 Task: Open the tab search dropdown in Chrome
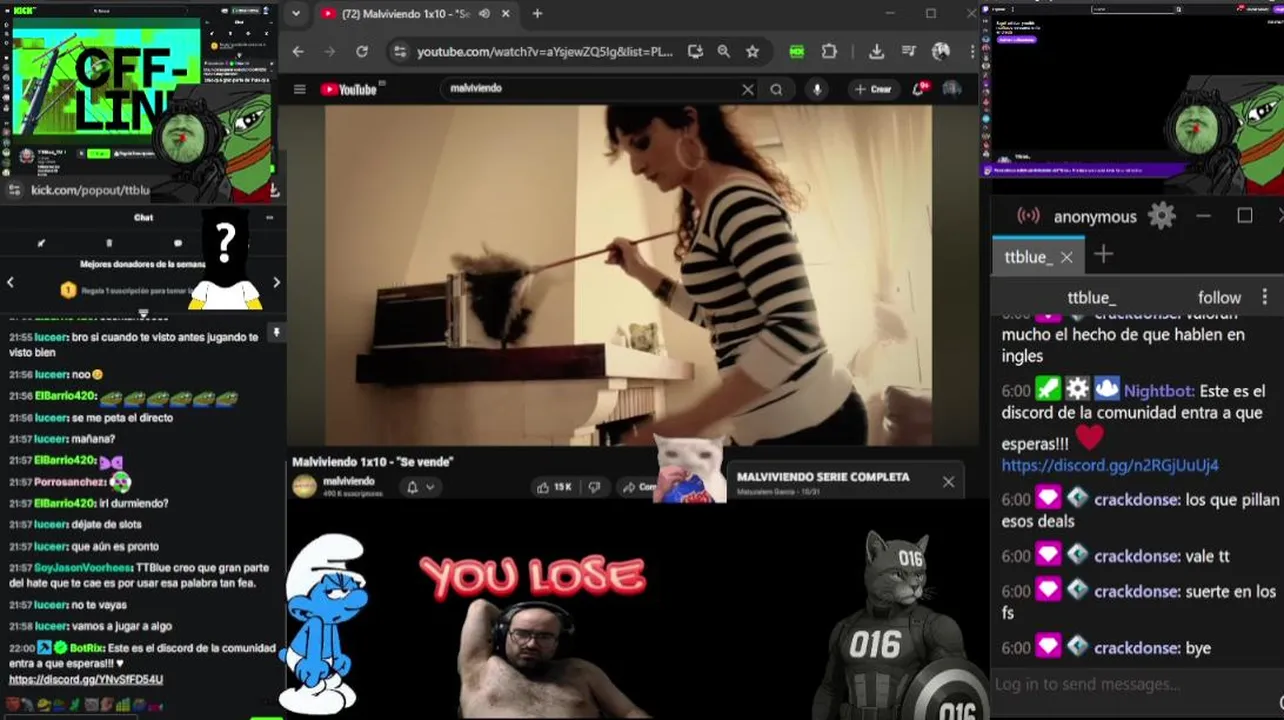click(295, 14)
